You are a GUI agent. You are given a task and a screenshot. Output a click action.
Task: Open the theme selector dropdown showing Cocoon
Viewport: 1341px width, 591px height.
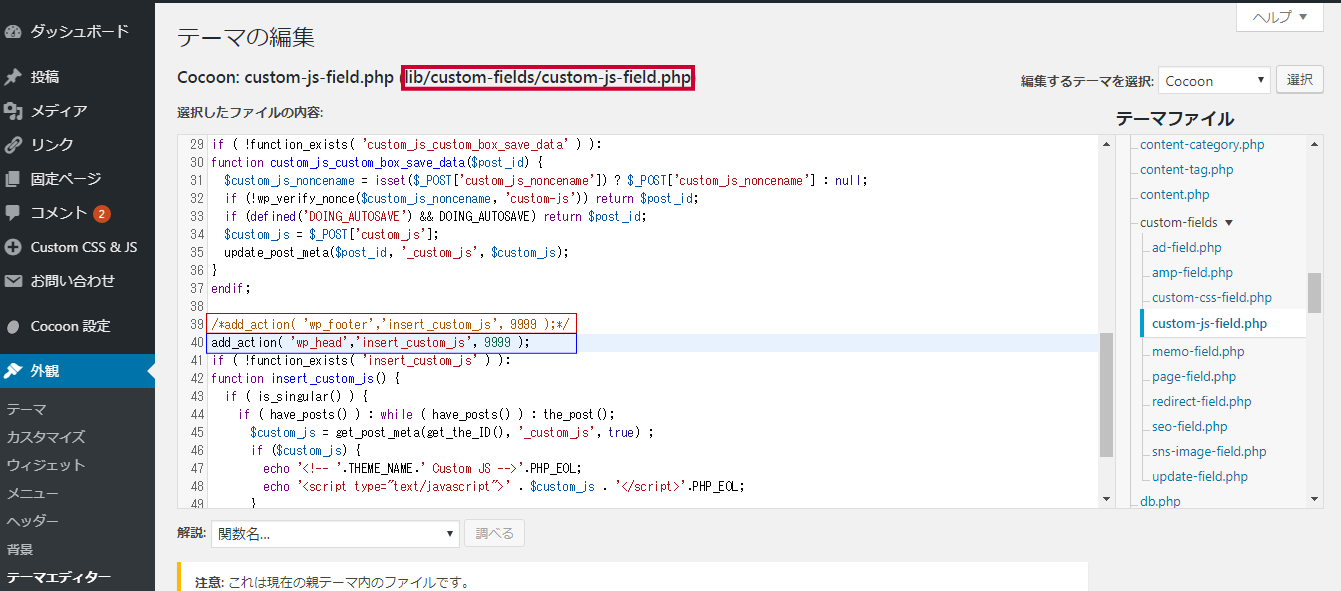tap(1214, 81)
